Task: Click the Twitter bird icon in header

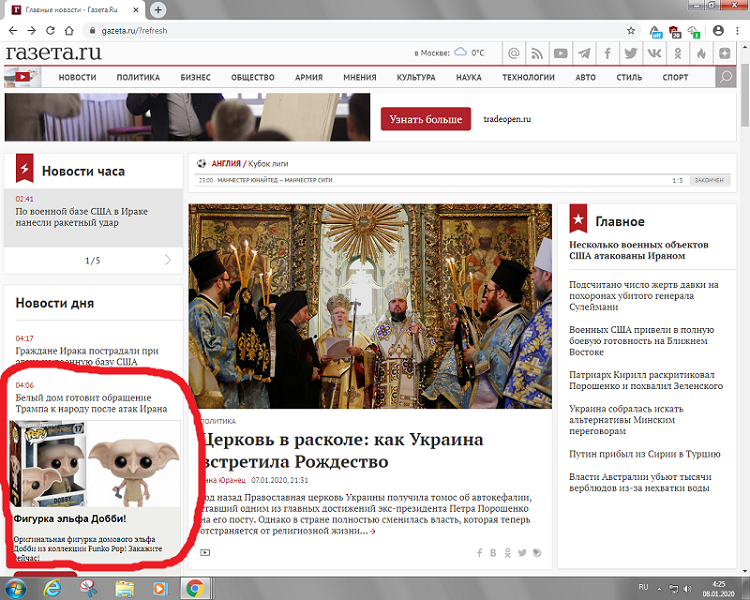Action: [630, 53]
